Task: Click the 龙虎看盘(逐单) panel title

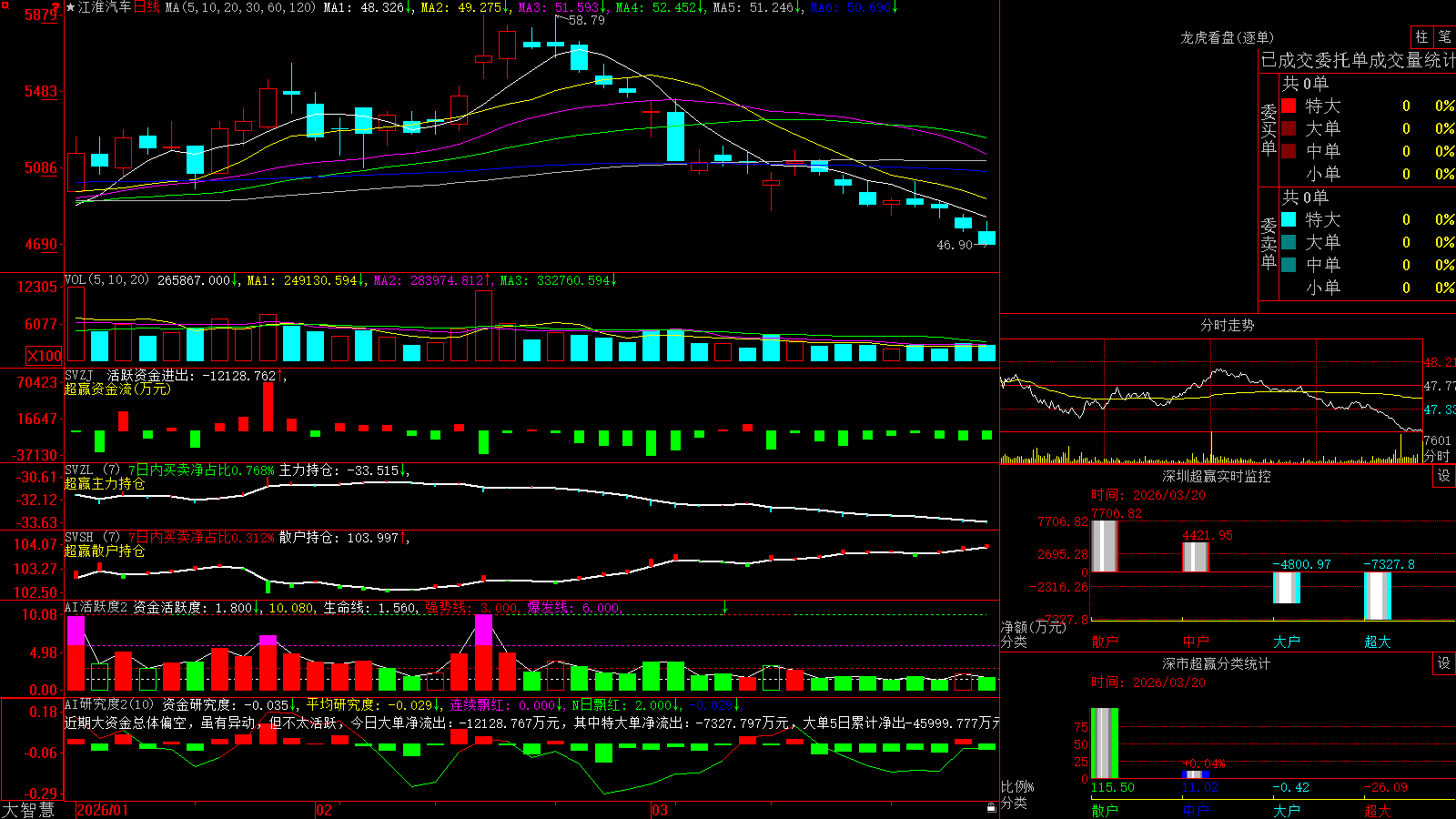Action: click(x=1227, y=37)
